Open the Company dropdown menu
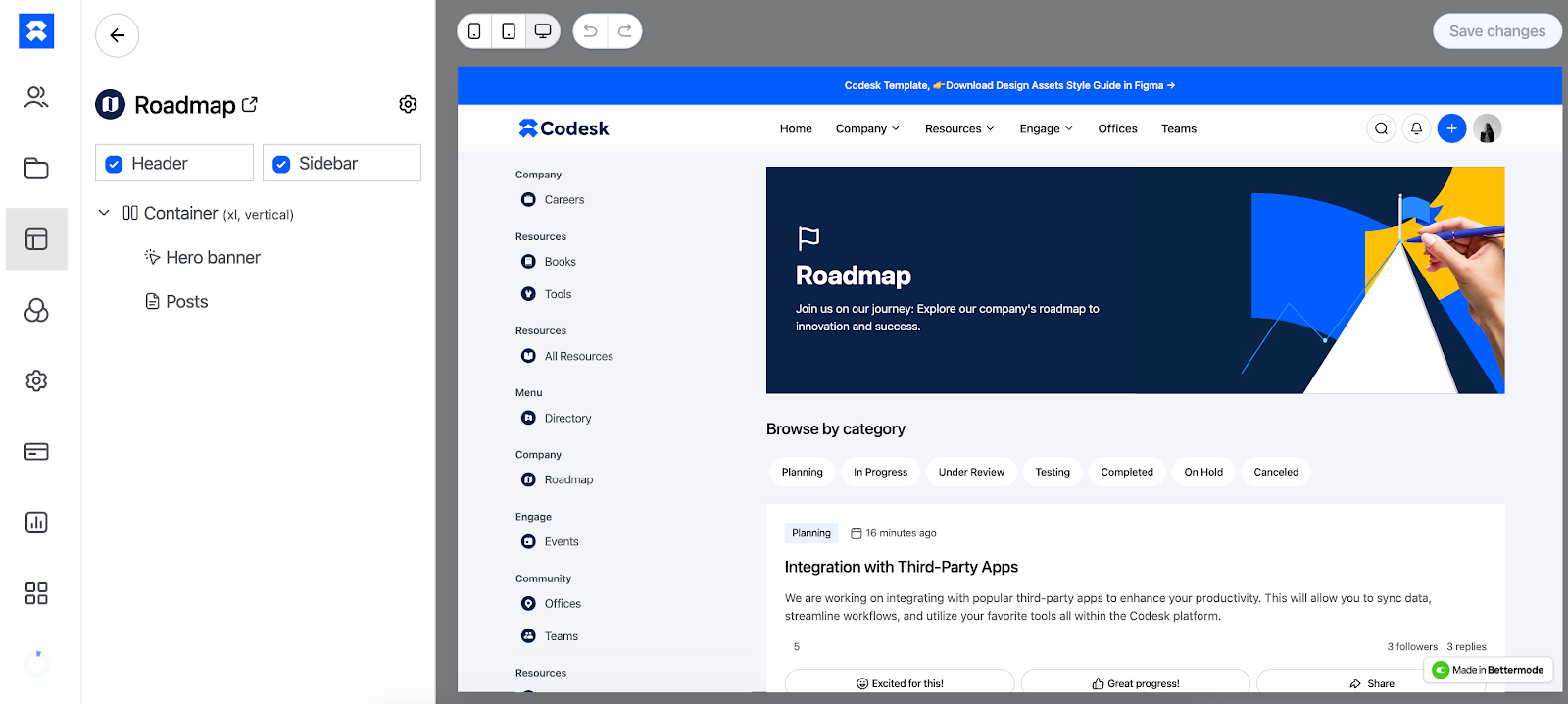The width and height of the screenshot is (1568, 704). point(867,128)
